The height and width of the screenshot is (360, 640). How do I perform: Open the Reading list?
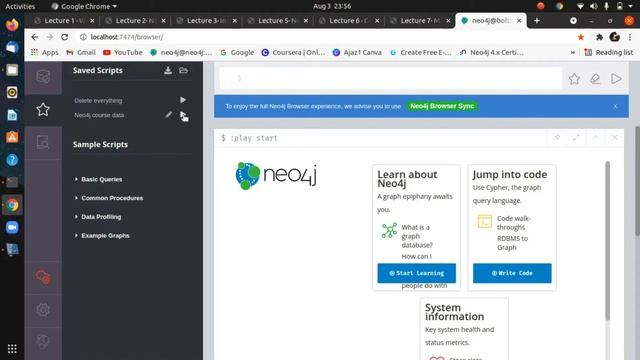[609, 52]
